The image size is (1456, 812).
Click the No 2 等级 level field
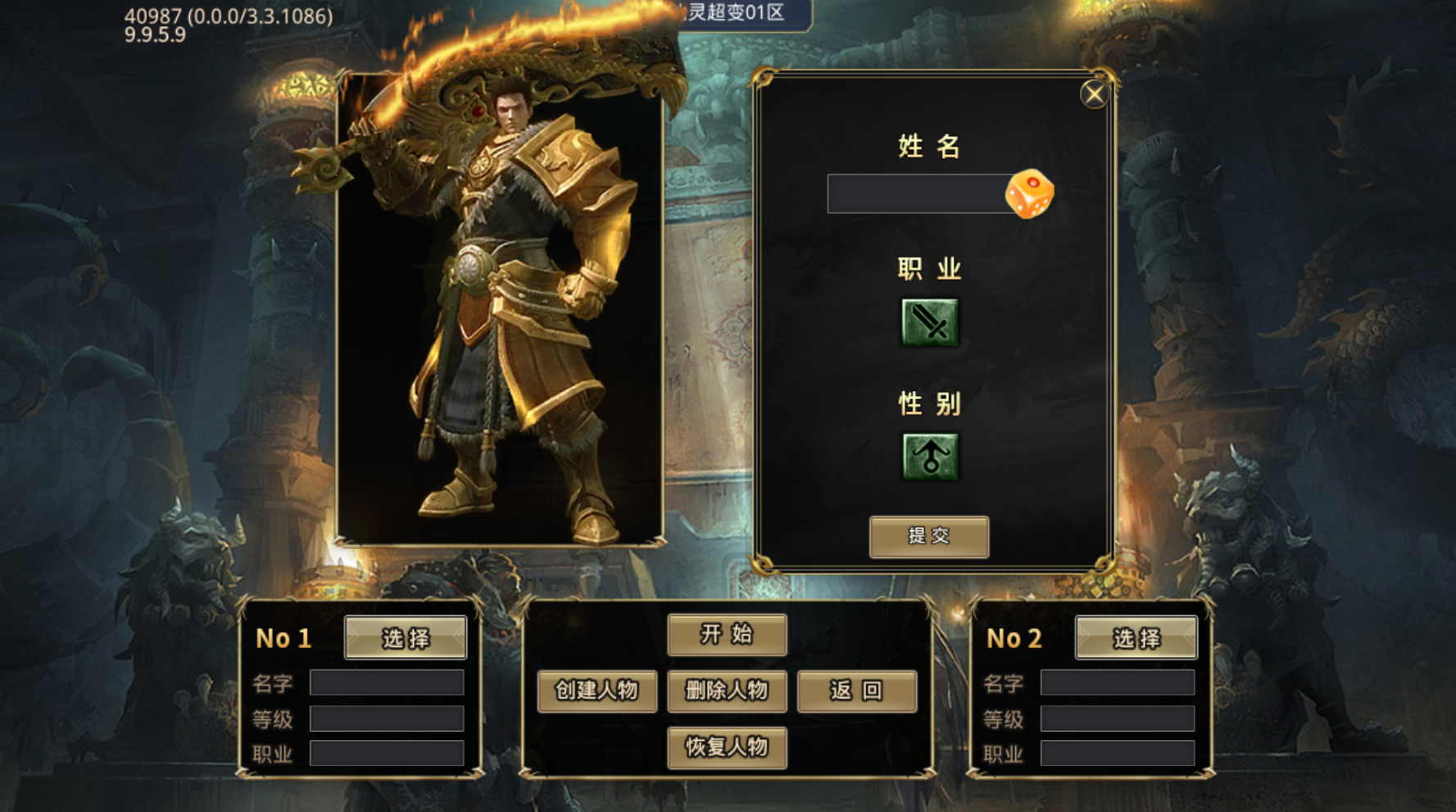click(x=1118, y=719)
